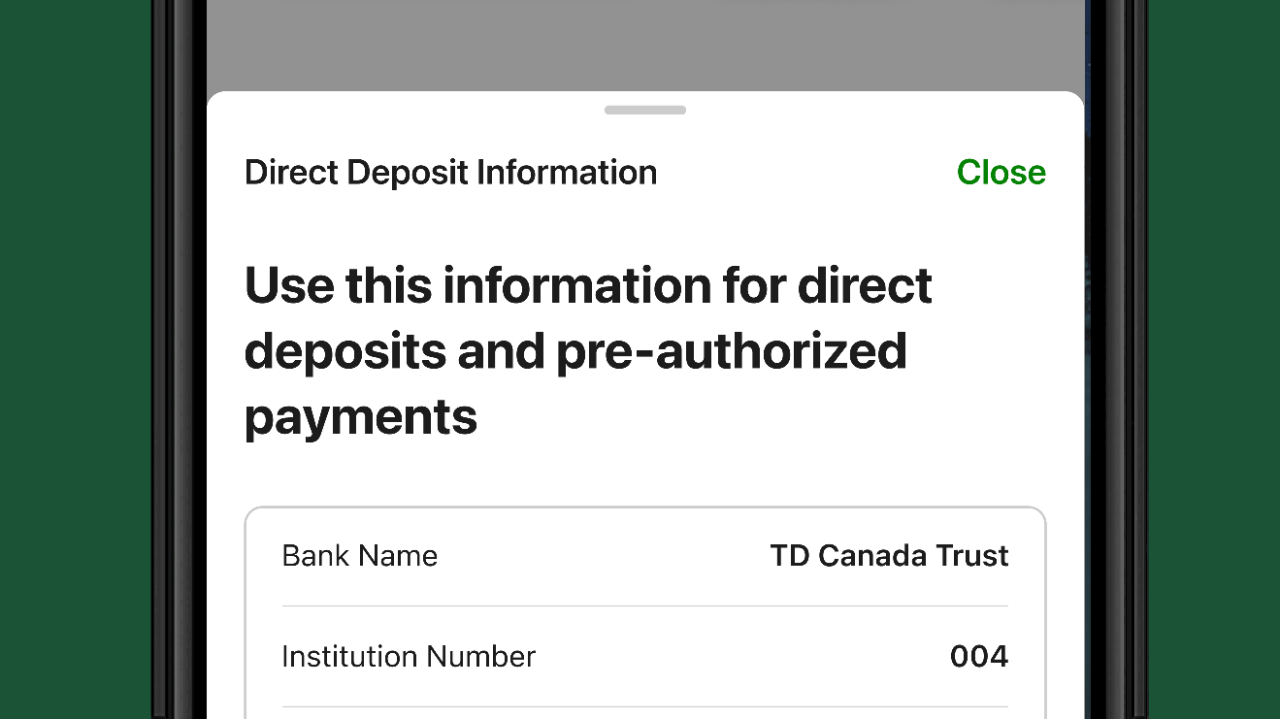The width and height of the screenshot is (1280, 719).
Task: Tap the divider line under Bank Name
Action: (645, 605)
